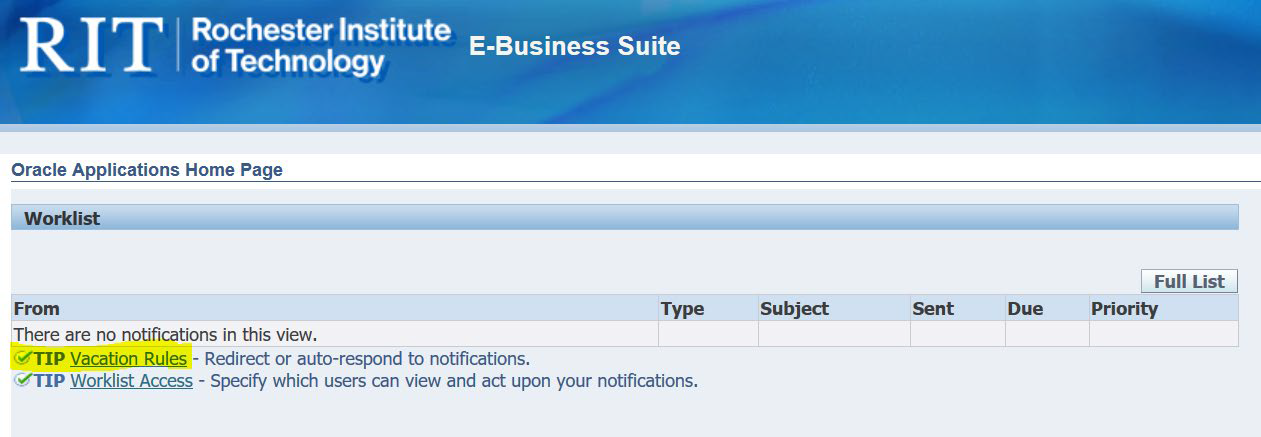Click the Sent column header
This screenshot has width=1261, height=437.
pyautogui.click(x=933, y=309)
